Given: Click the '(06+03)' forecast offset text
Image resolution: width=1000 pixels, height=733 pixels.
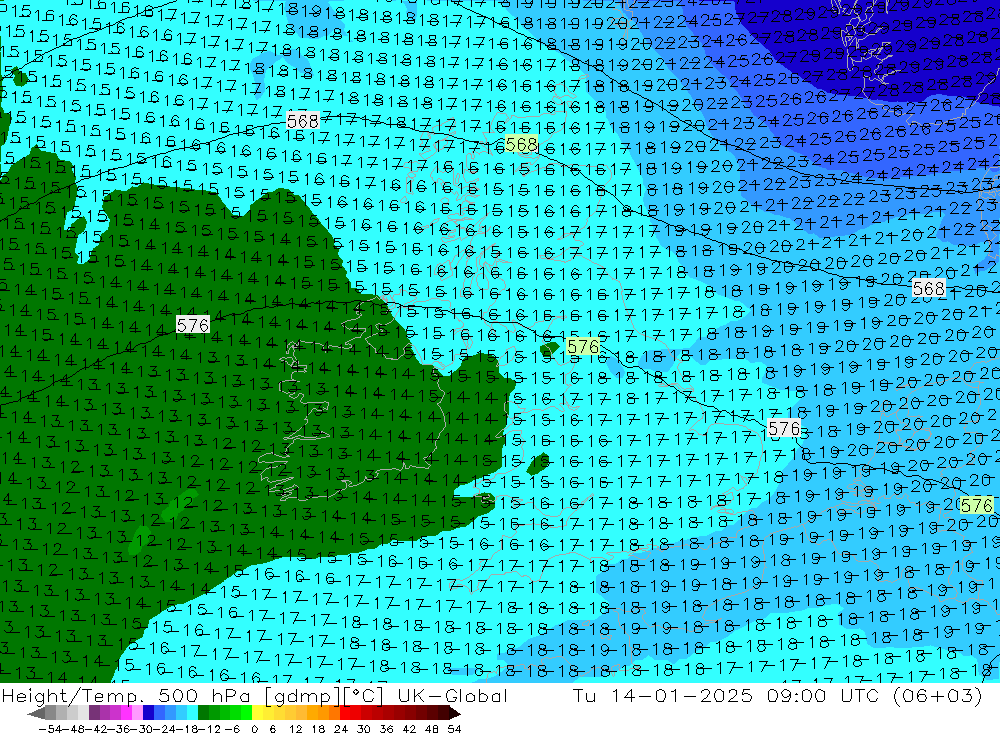Looking at the screenshot, I should pos(937,696).
